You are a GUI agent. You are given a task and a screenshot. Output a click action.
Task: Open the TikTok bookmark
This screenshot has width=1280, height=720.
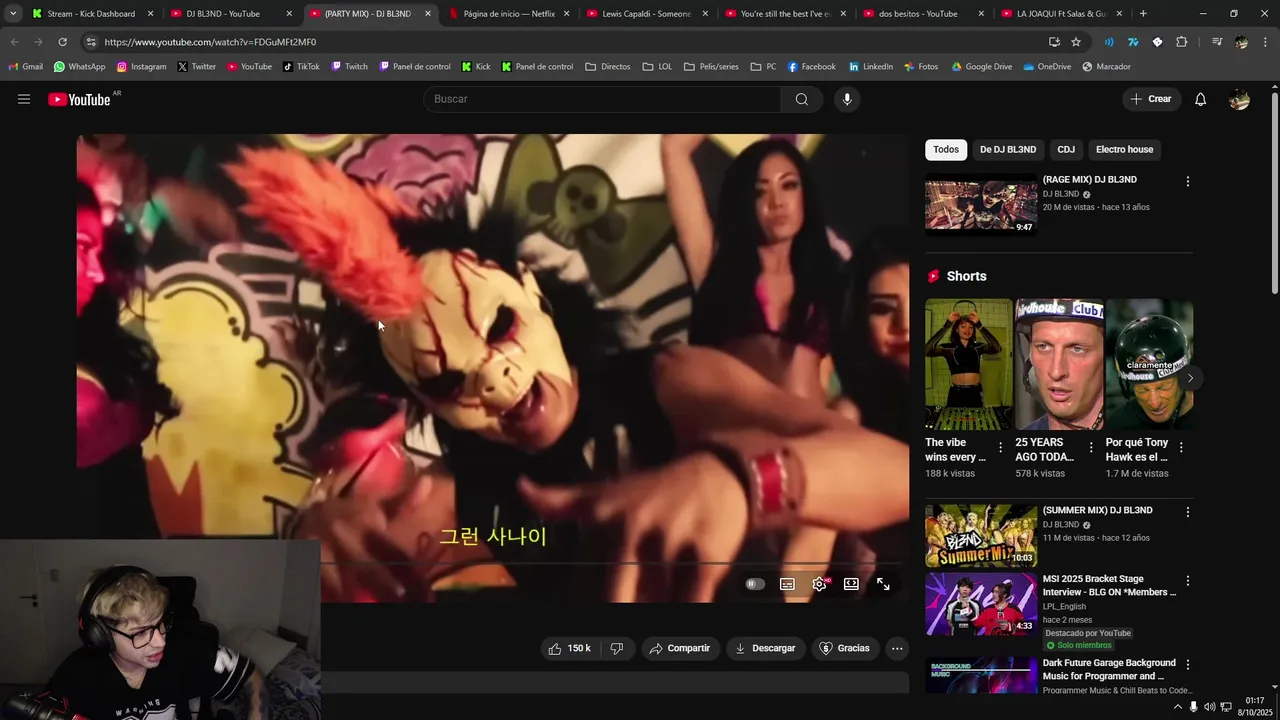point(301,67)
